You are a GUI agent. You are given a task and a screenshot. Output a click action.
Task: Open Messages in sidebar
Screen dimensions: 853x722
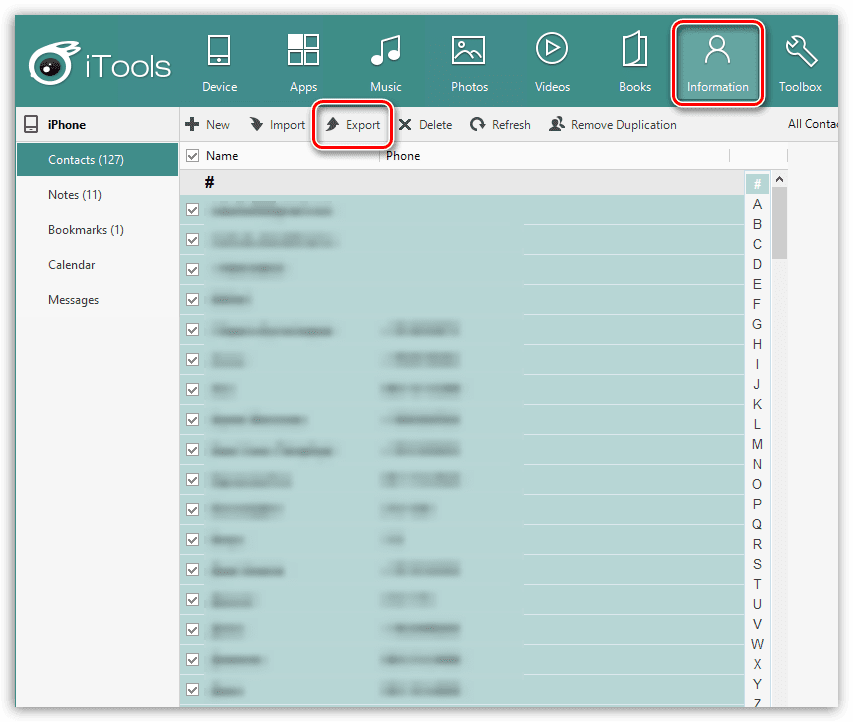coord(73,300)
